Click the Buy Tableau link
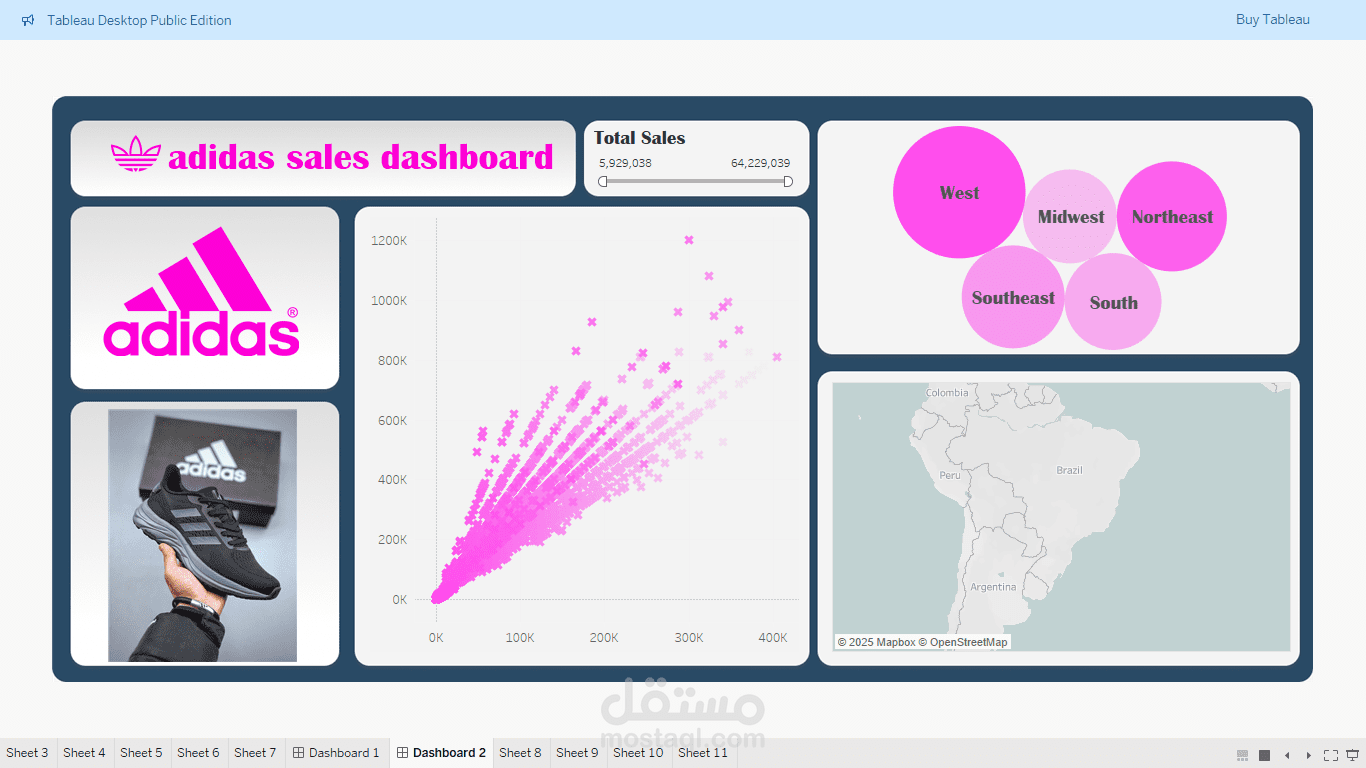Screen dimensions: 1366x768 pyautogui.click(x=1272, y=20)
